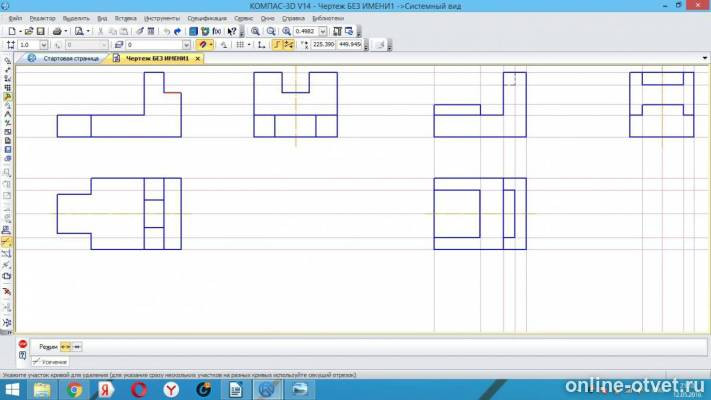
Task: Open the help icon in the property panel
Action: click(x=23, y=356)
